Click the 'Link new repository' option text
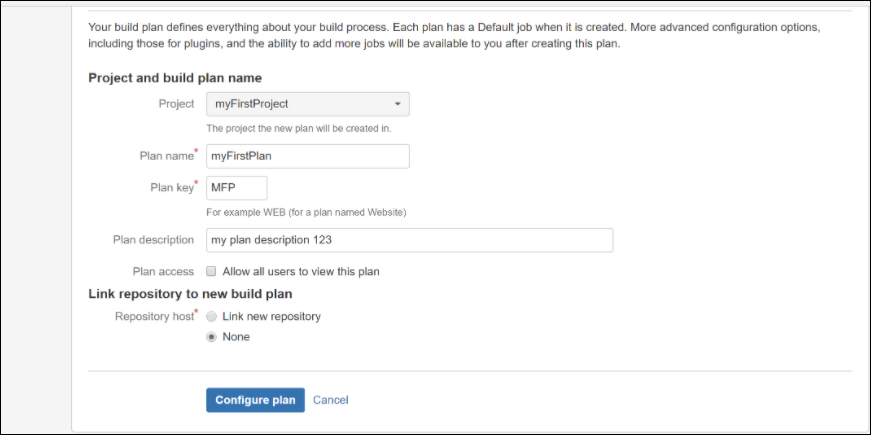This screenshot has height=435, width=871. pos(271,316)
